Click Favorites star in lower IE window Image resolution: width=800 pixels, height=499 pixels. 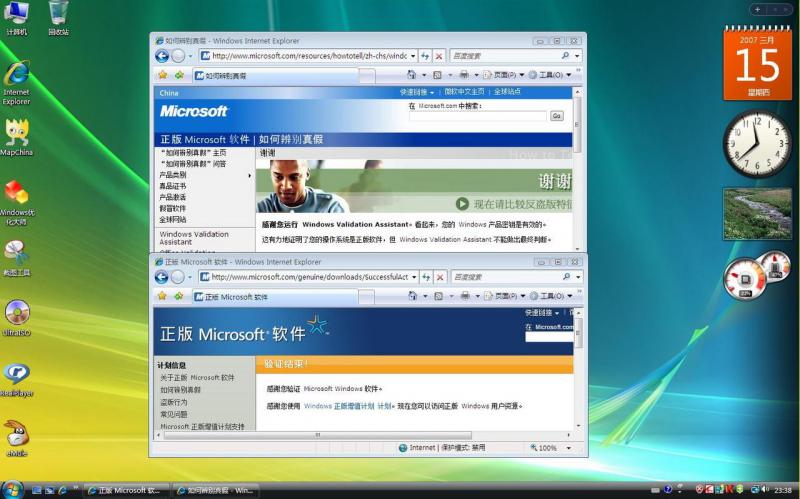162,296
